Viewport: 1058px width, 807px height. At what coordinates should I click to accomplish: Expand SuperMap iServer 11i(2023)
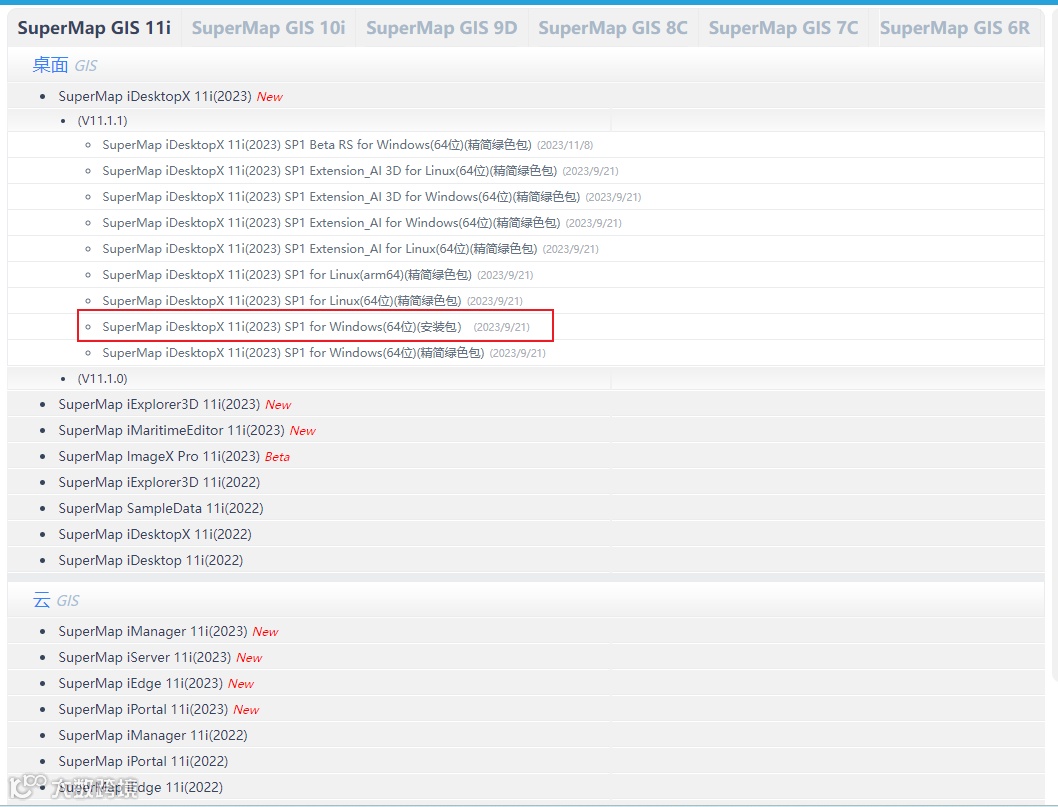[144, 657]
